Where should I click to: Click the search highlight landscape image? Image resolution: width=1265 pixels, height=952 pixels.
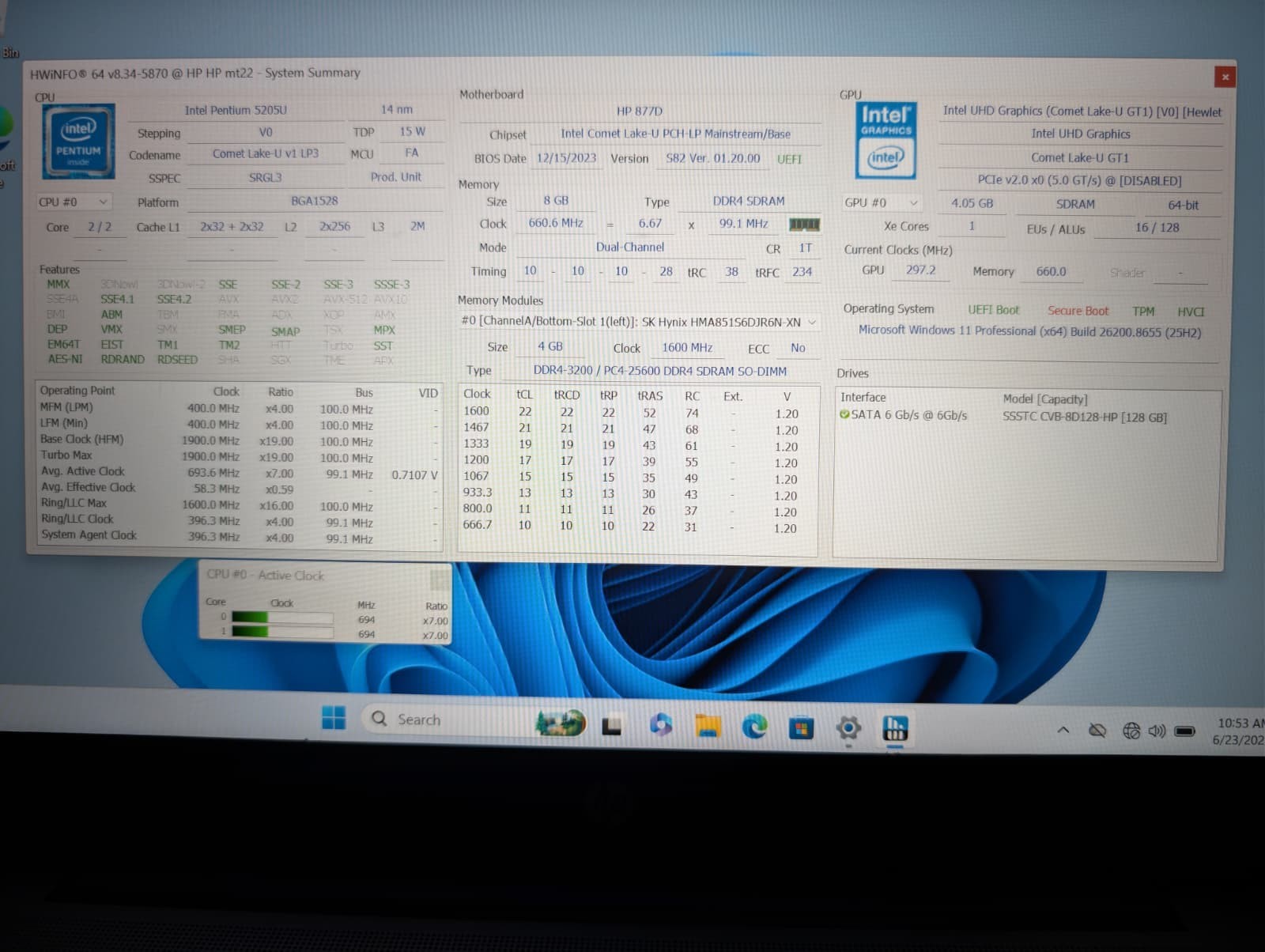(561, 722)
